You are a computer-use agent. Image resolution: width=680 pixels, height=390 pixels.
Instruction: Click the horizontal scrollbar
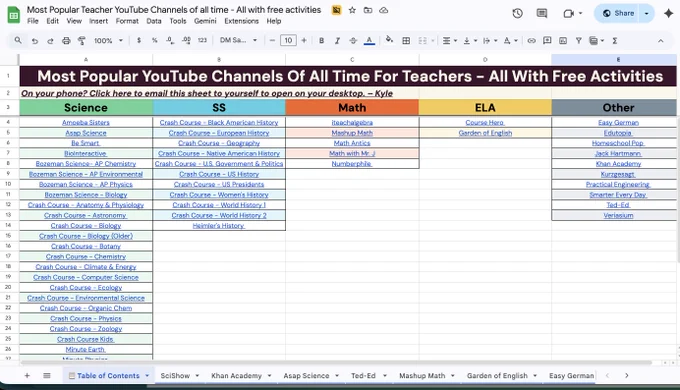point(336,362)
